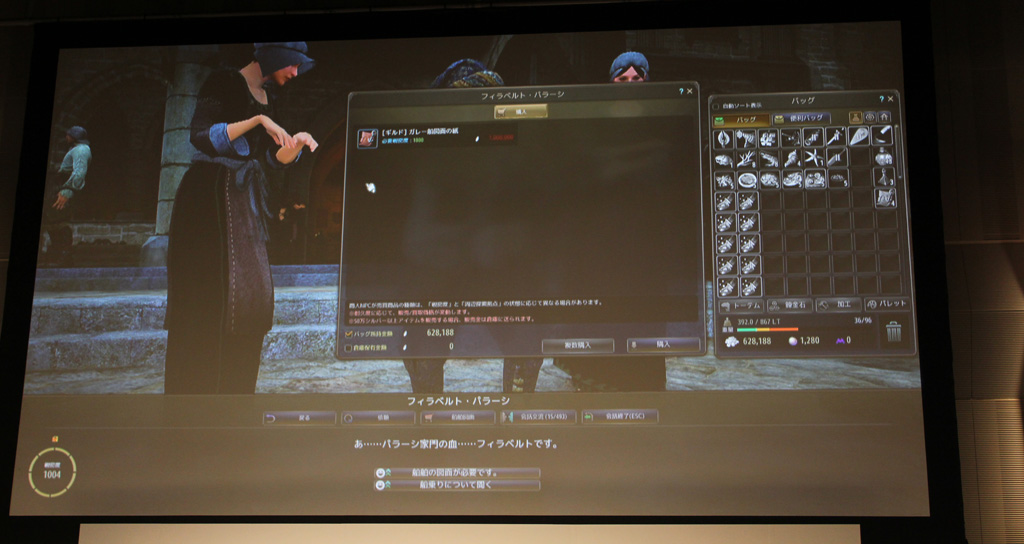Enable the 自動ソート表示 option
The width and height of the screenshot is (1024, 544).
pos(716,106)
